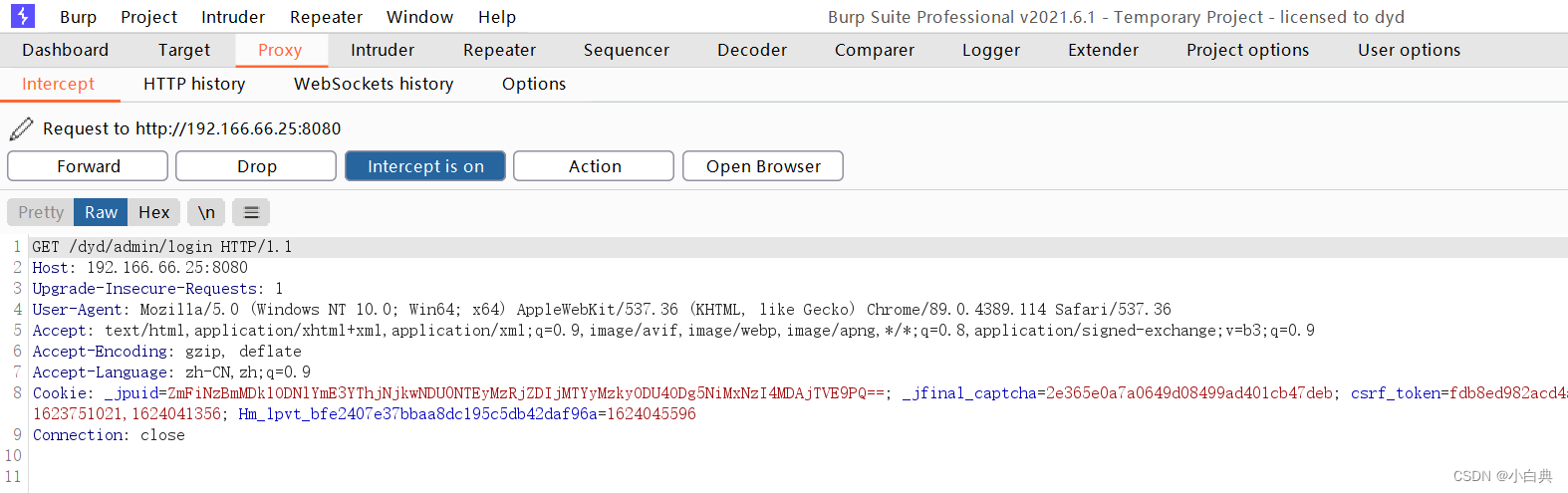Forward the intercepted request
1568x493 pixels.
tap(88, 166)
